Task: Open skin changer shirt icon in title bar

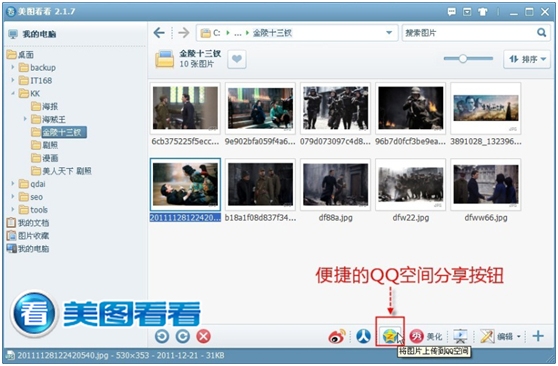Action: click(x=483, y=12)
